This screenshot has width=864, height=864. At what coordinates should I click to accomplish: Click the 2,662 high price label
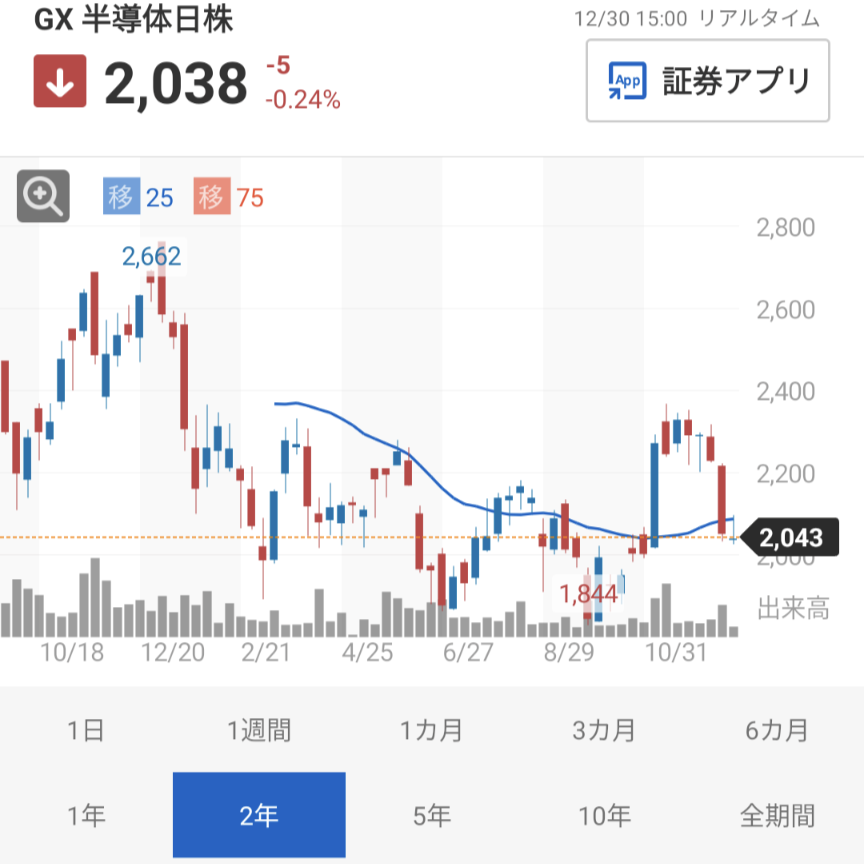(x=152, y=257)
